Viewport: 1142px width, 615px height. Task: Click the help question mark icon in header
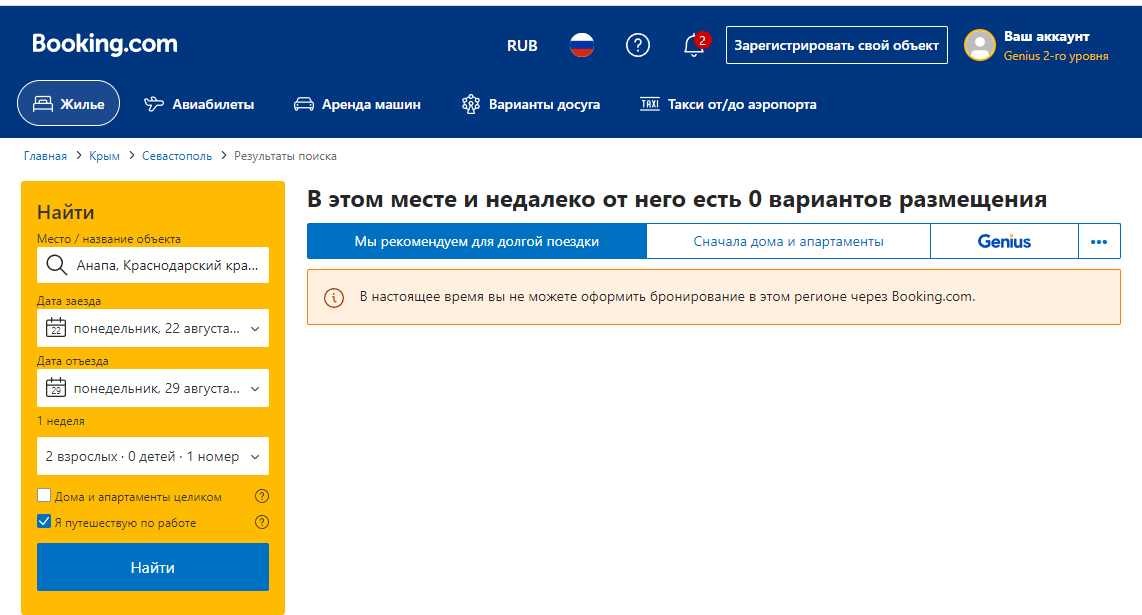[638, 45]
